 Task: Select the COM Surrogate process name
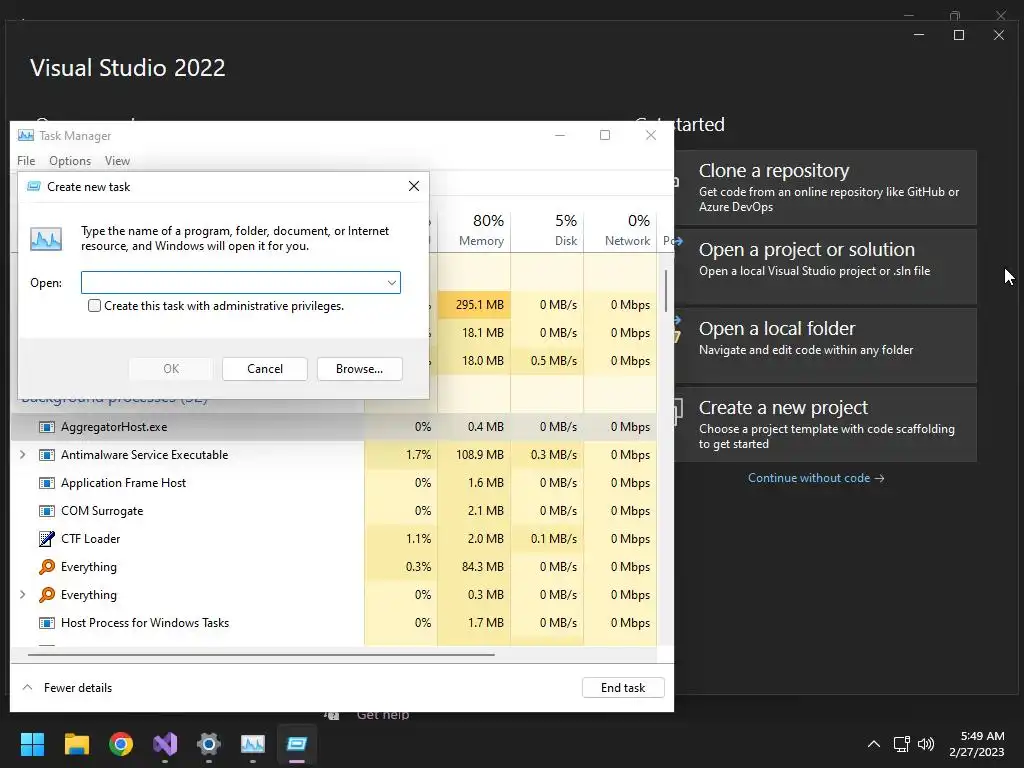(102, 511)
